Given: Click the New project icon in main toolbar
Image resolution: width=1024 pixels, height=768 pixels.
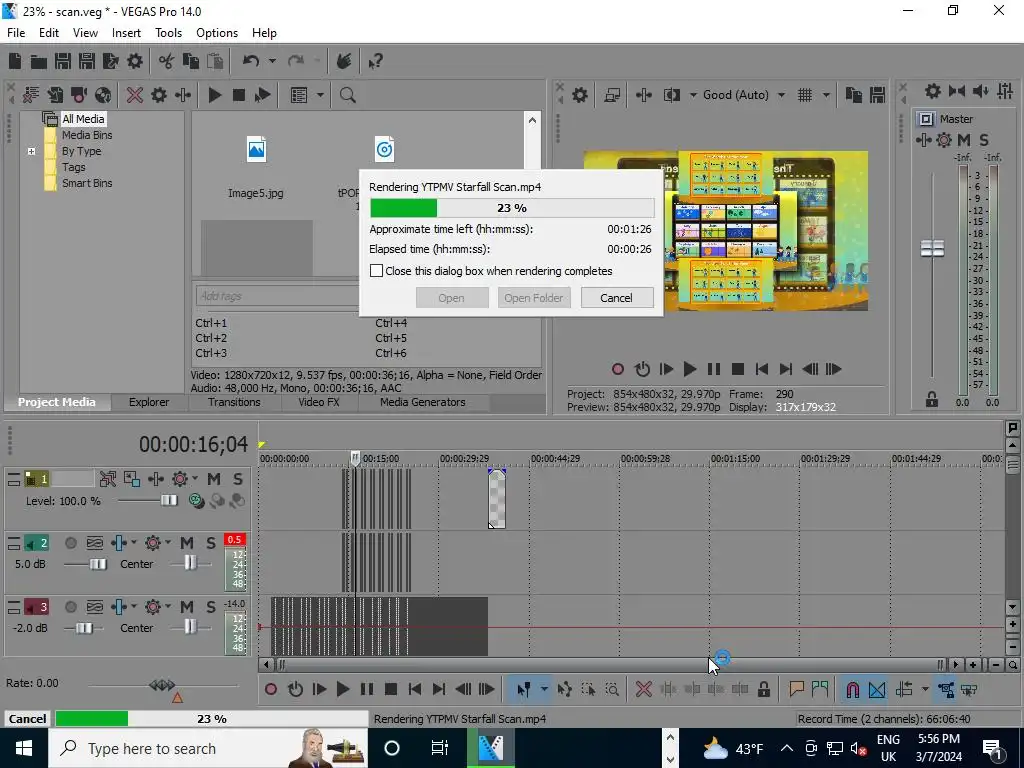Looking at the screenshot, I should click(15, 61).
